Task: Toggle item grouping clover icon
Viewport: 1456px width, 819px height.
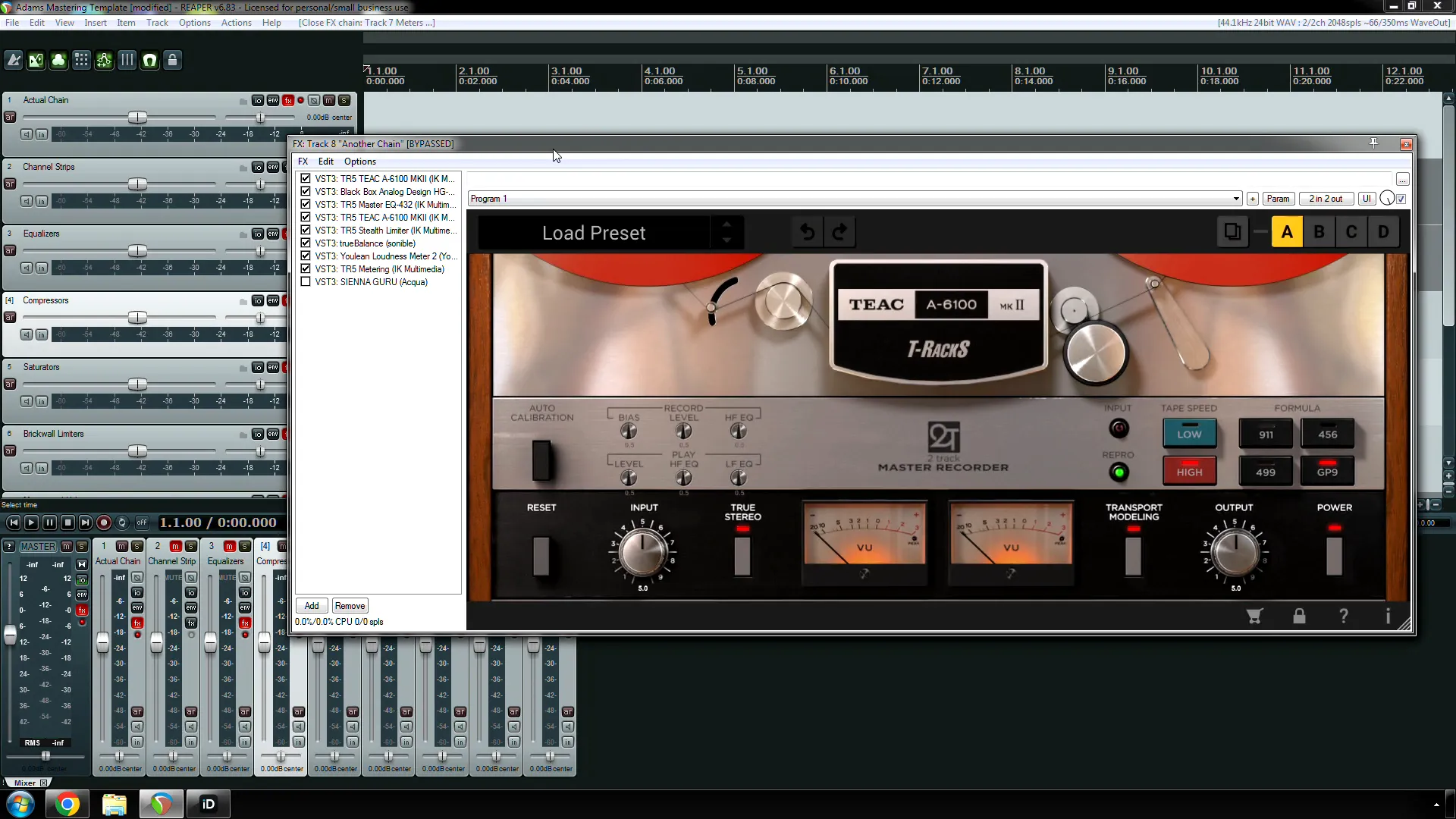Action: [58, 60]
